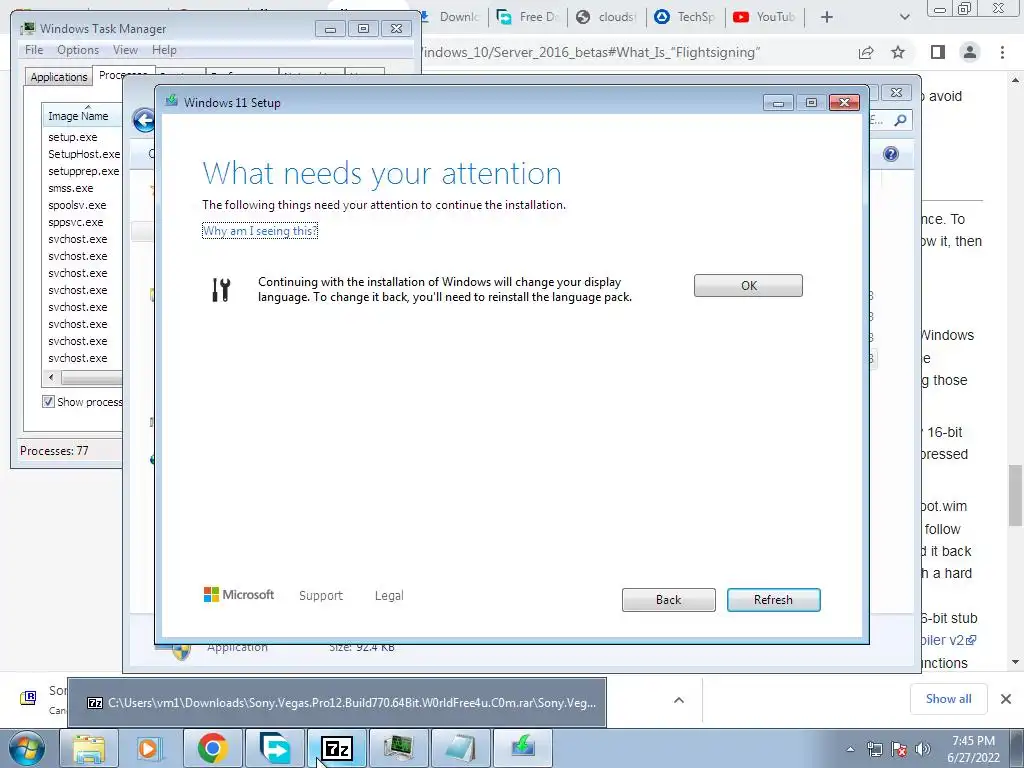This screenshot has width=1024, height=768.
Task: Click the blue arrow taskbar app icon
Action: (274, 748)
